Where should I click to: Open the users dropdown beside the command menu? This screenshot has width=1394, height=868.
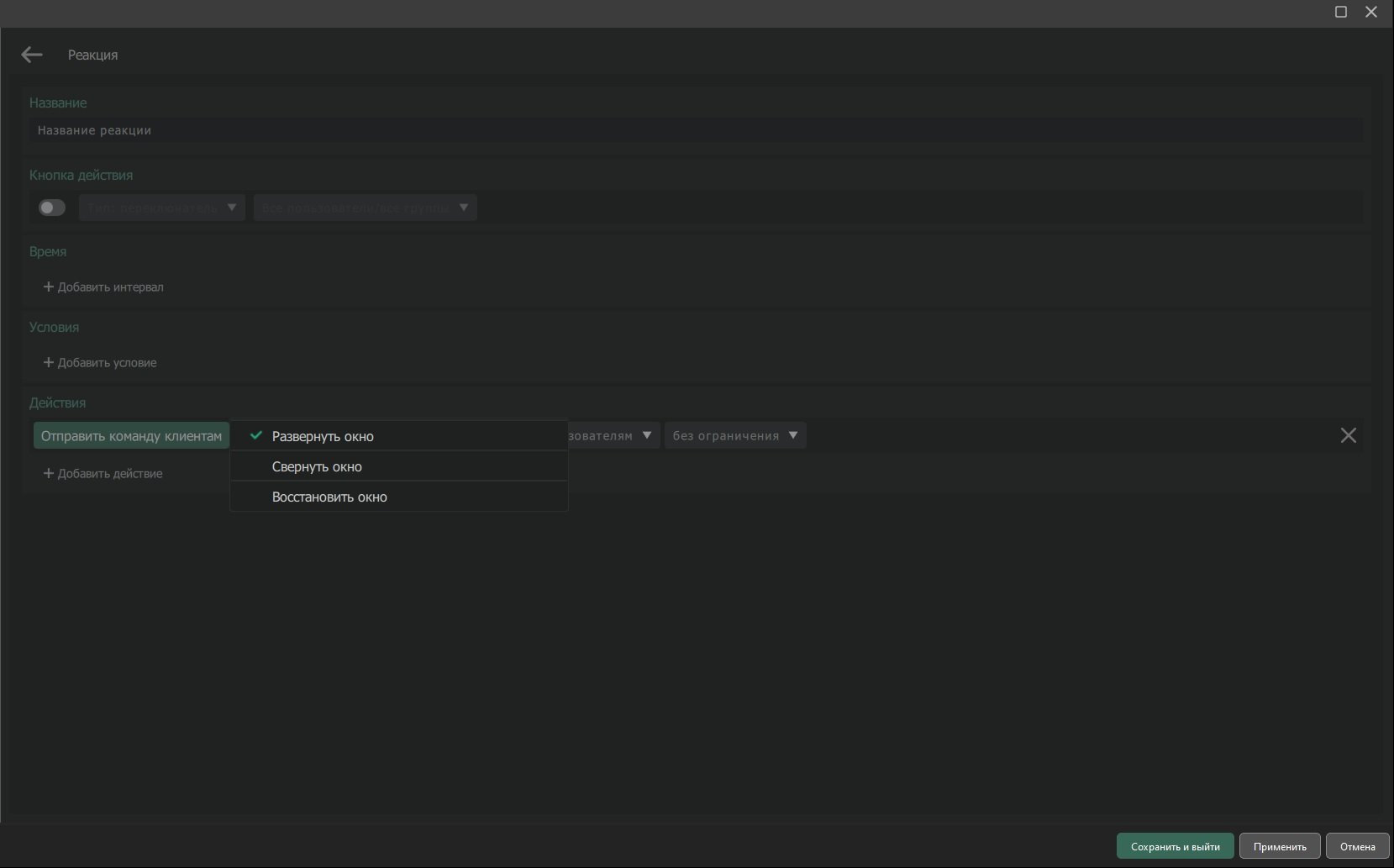613,435
